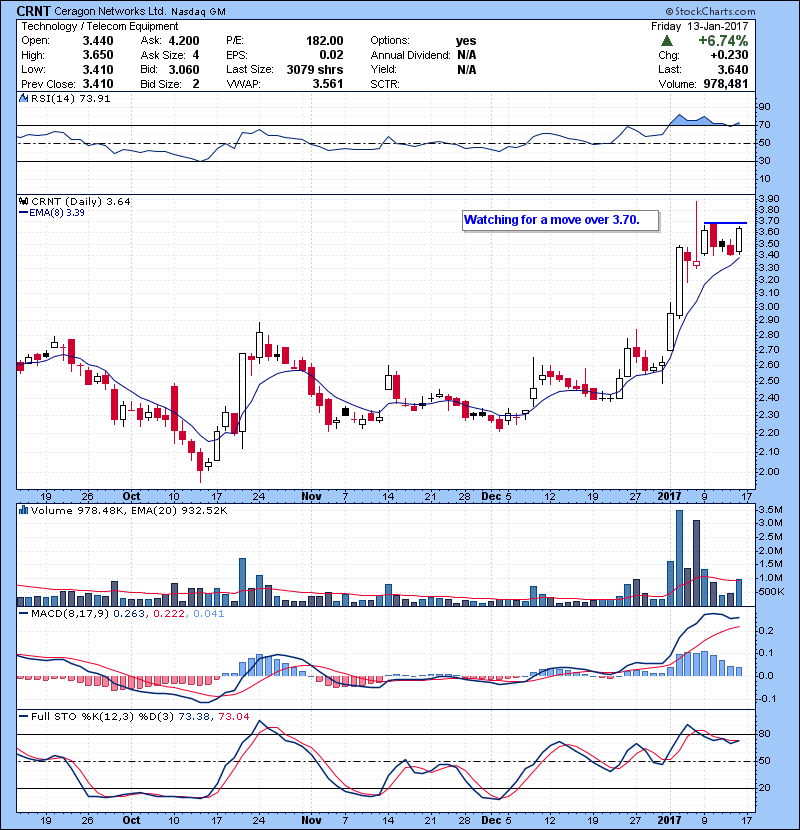
Task: Click the Friday 13-Jan-2017 date text
Action: [x=699, y=26]
